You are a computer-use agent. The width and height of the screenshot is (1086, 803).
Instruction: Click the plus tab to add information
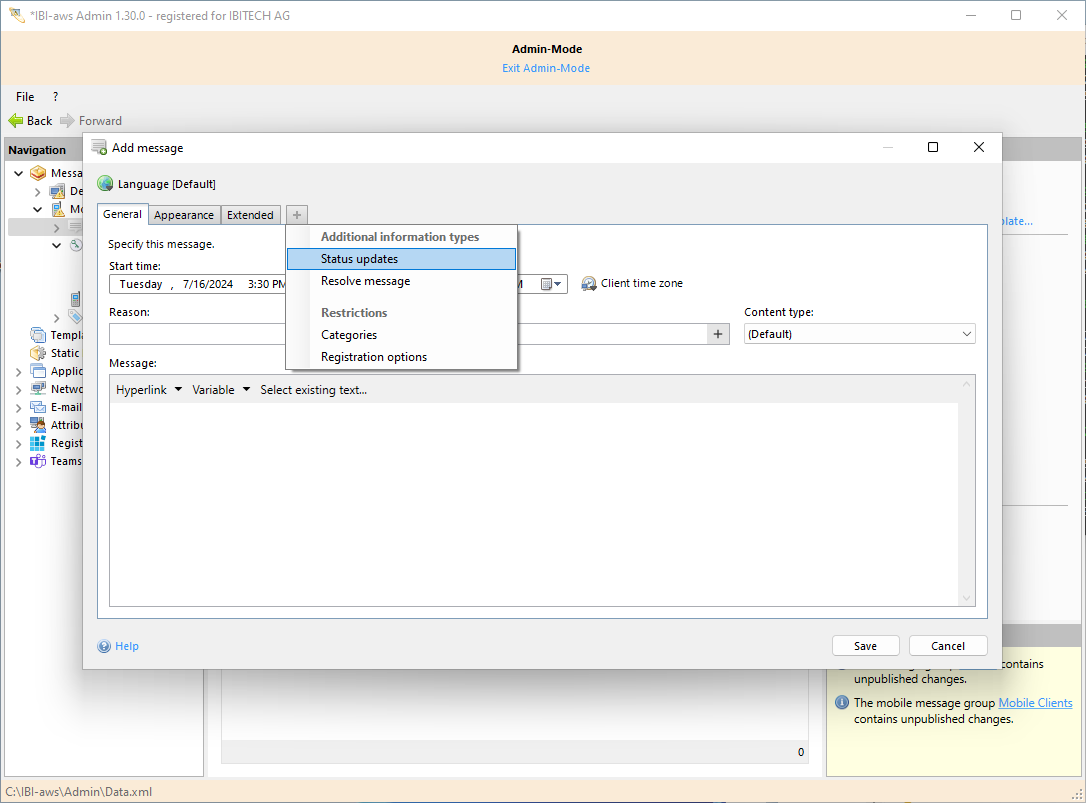click(297, 215)
